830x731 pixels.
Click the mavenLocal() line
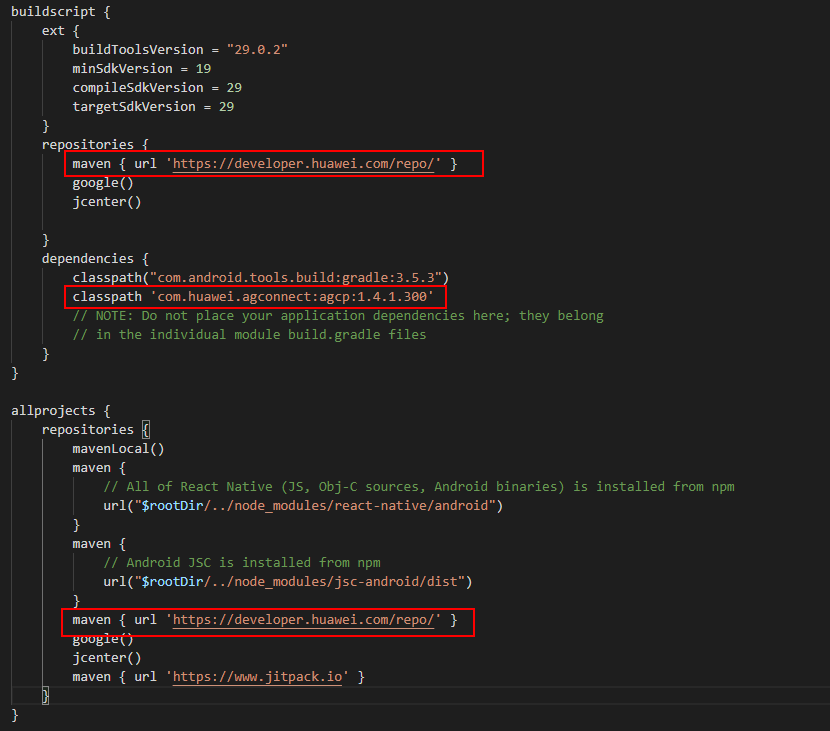click(x=119, y=449)
